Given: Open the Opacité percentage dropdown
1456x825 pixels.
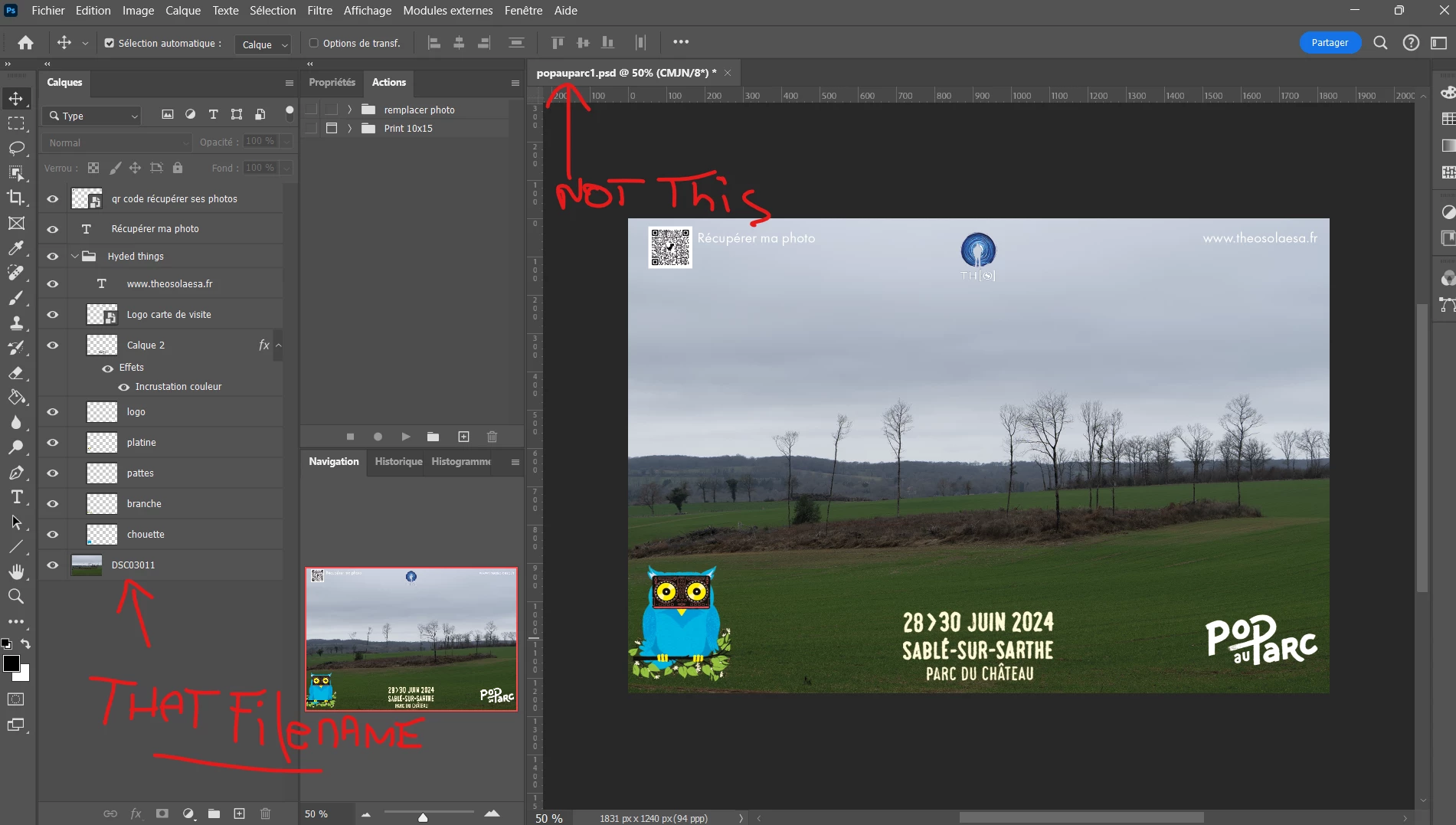Looking at the screenshot, I should 286,142.
